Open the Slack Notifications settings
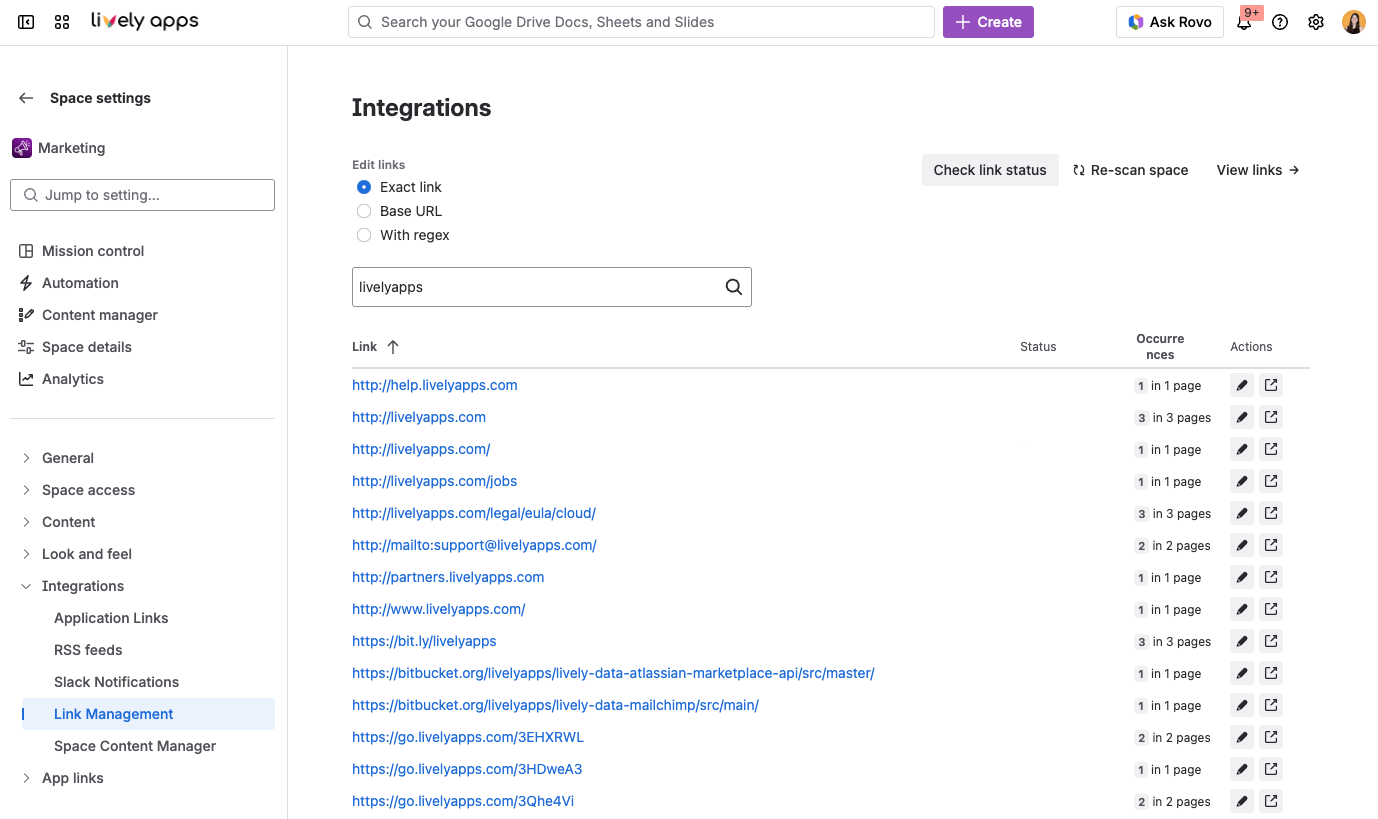Viewport: 1378px width, 819px height. (116, 681)
